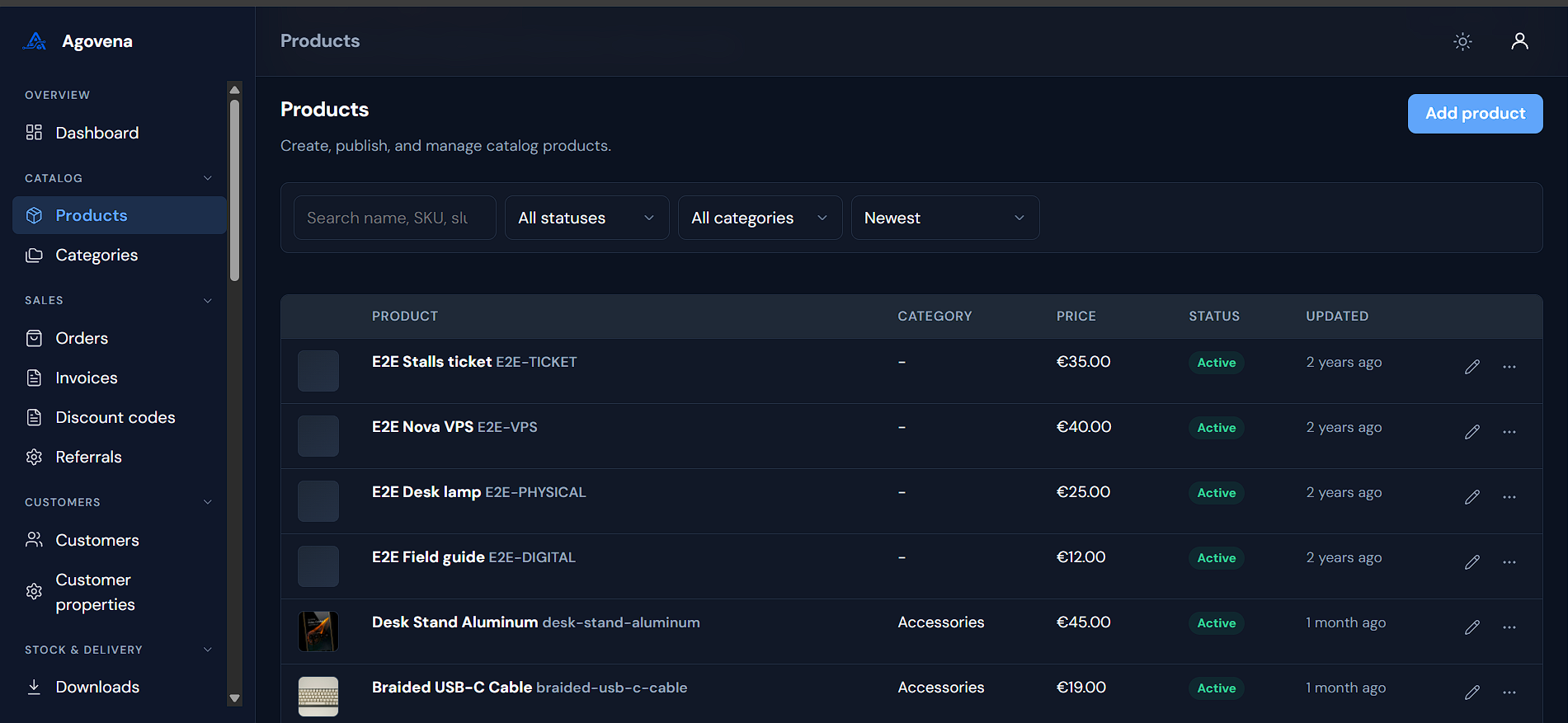Edit the E2E Desk lamp pencil icon

[x=1472, y=497]
